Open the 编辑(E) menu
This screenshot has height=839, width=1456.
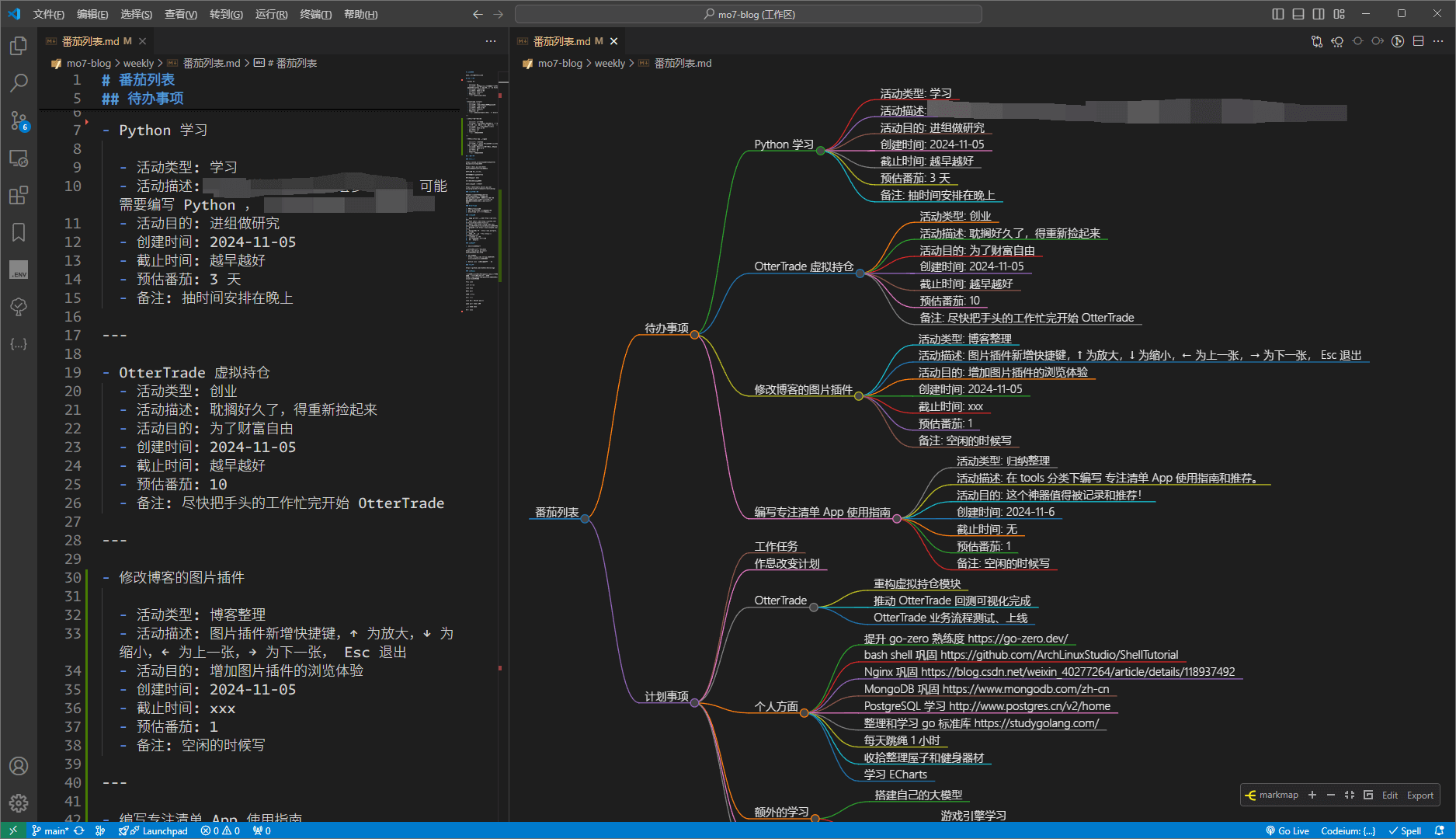92,14
